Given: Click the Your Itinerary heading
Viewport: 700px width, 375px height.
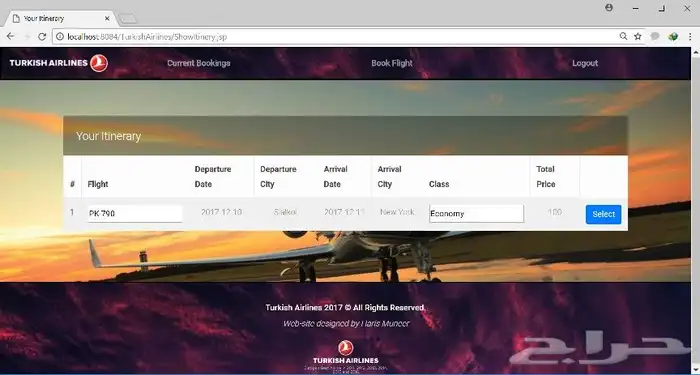Looking at the screenshot, I should (x=108, y=136).
